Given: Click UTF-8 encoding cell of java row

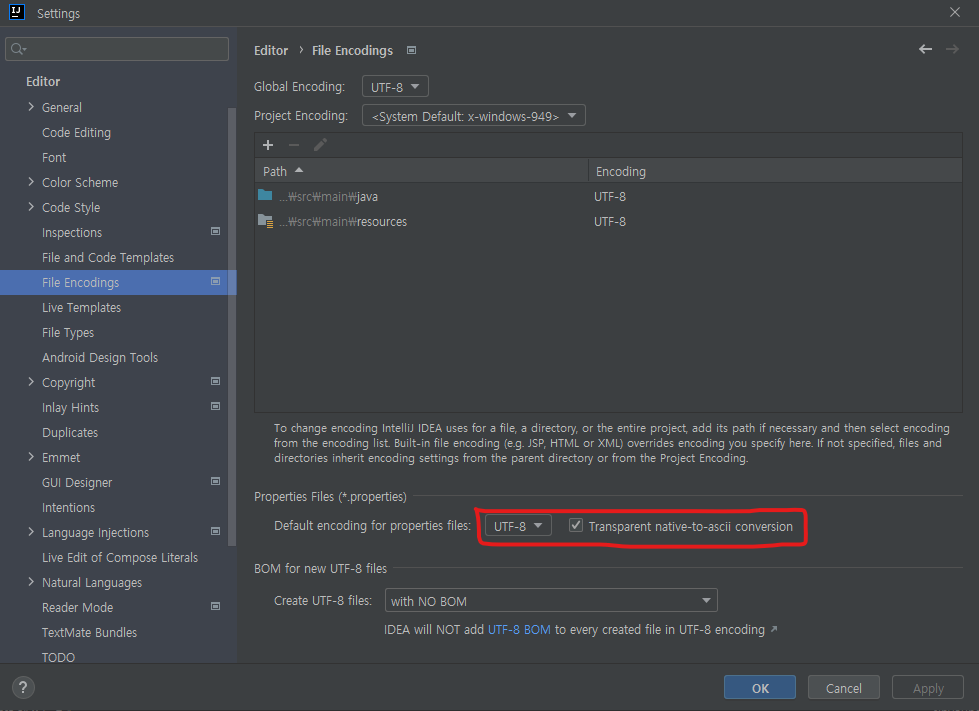Looking at the screenshot, I should coord(609,196).
